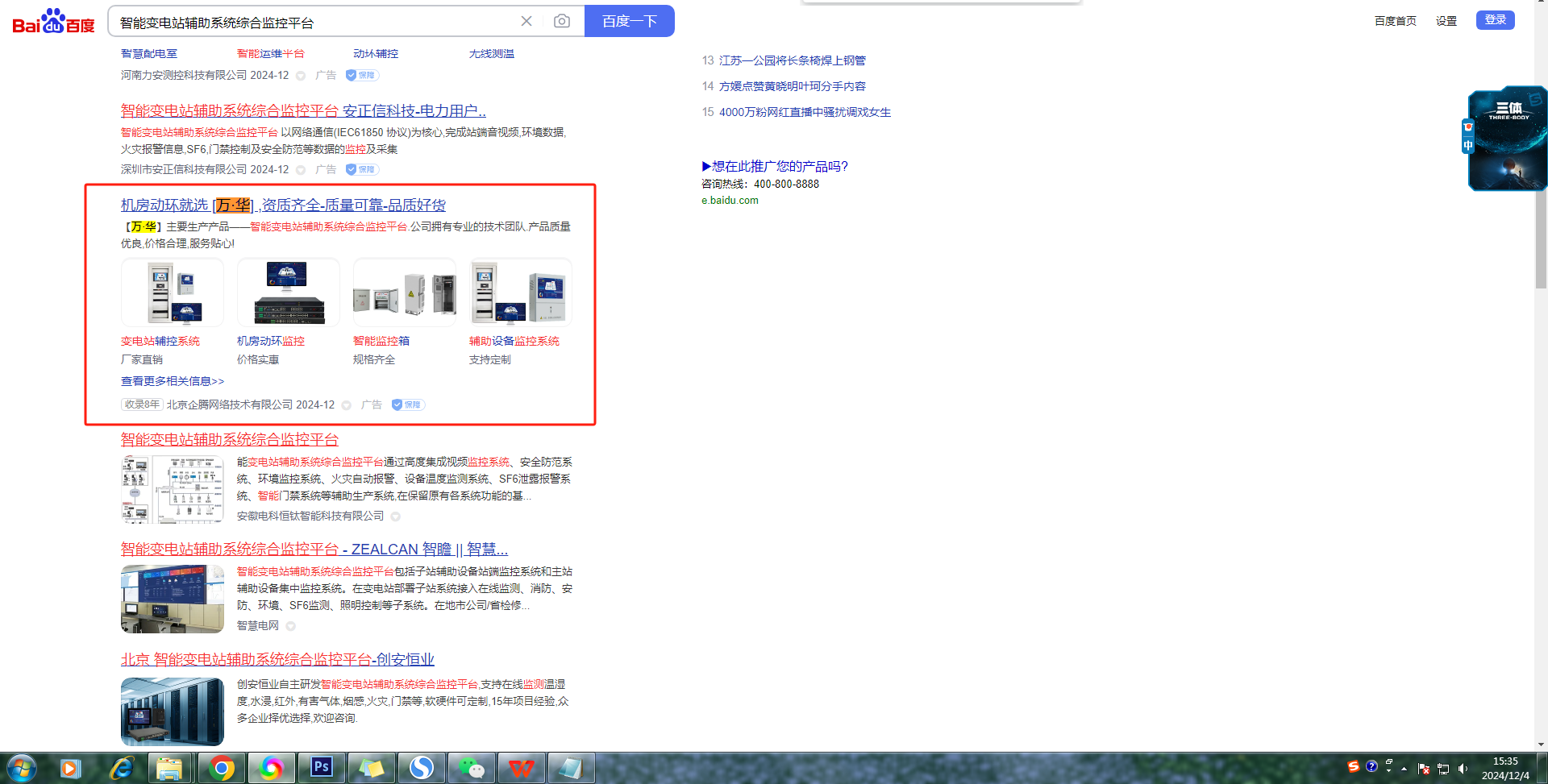Launch Windows Media Player from the taskbar
1548x784 pixels.
pyautogui.click(x=70, y=769)
